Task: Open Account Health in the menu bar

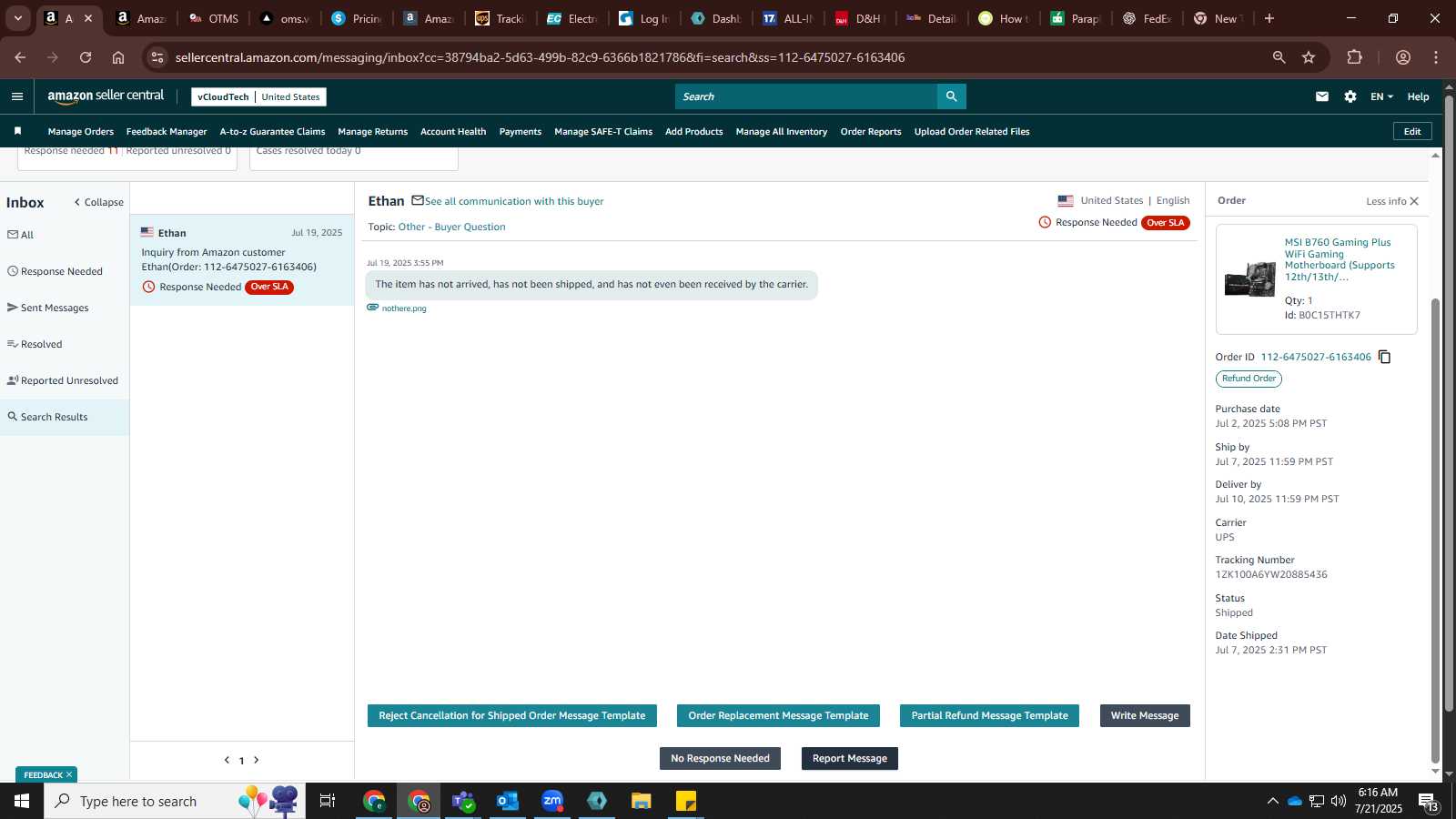Action: coord(453,131)
